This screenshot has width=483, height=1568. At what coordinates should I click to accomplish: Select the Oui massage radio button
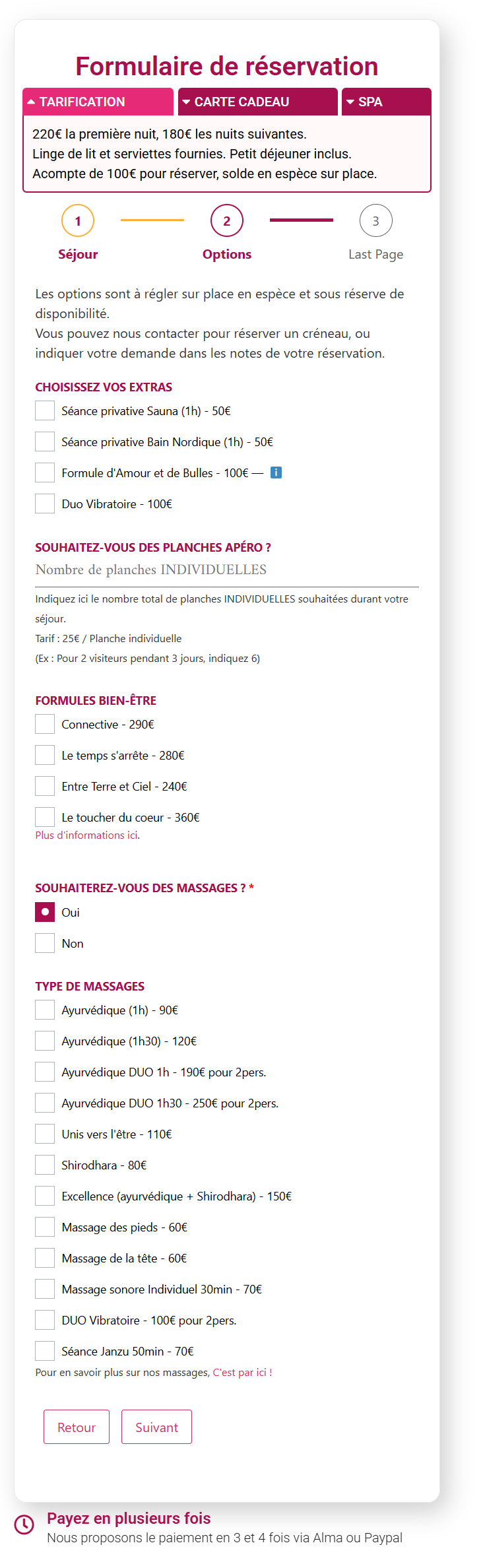coord(45,912)
